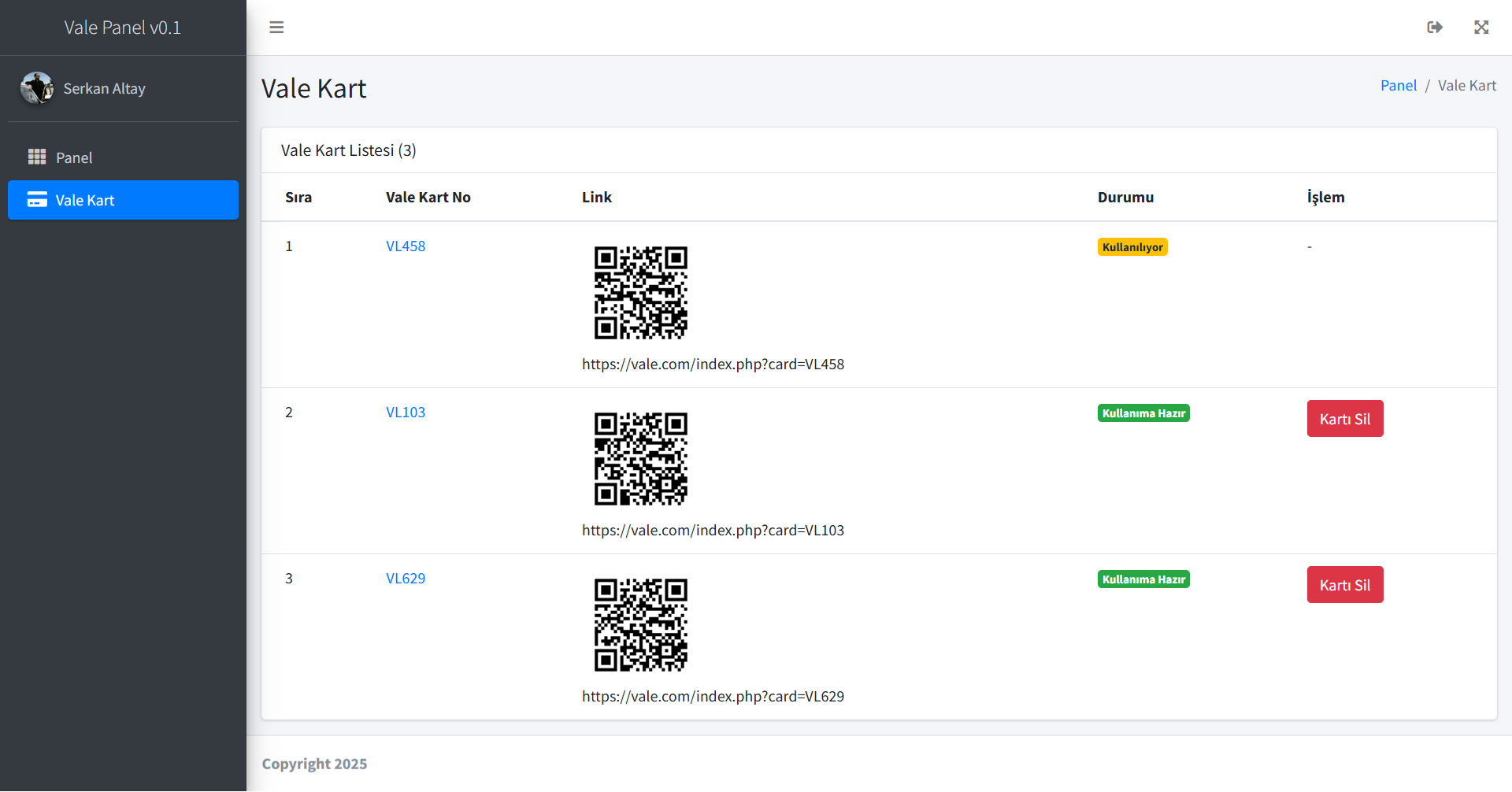
Task: Toggle fullscreen with the expand icon
Action: pos(1481,28)
